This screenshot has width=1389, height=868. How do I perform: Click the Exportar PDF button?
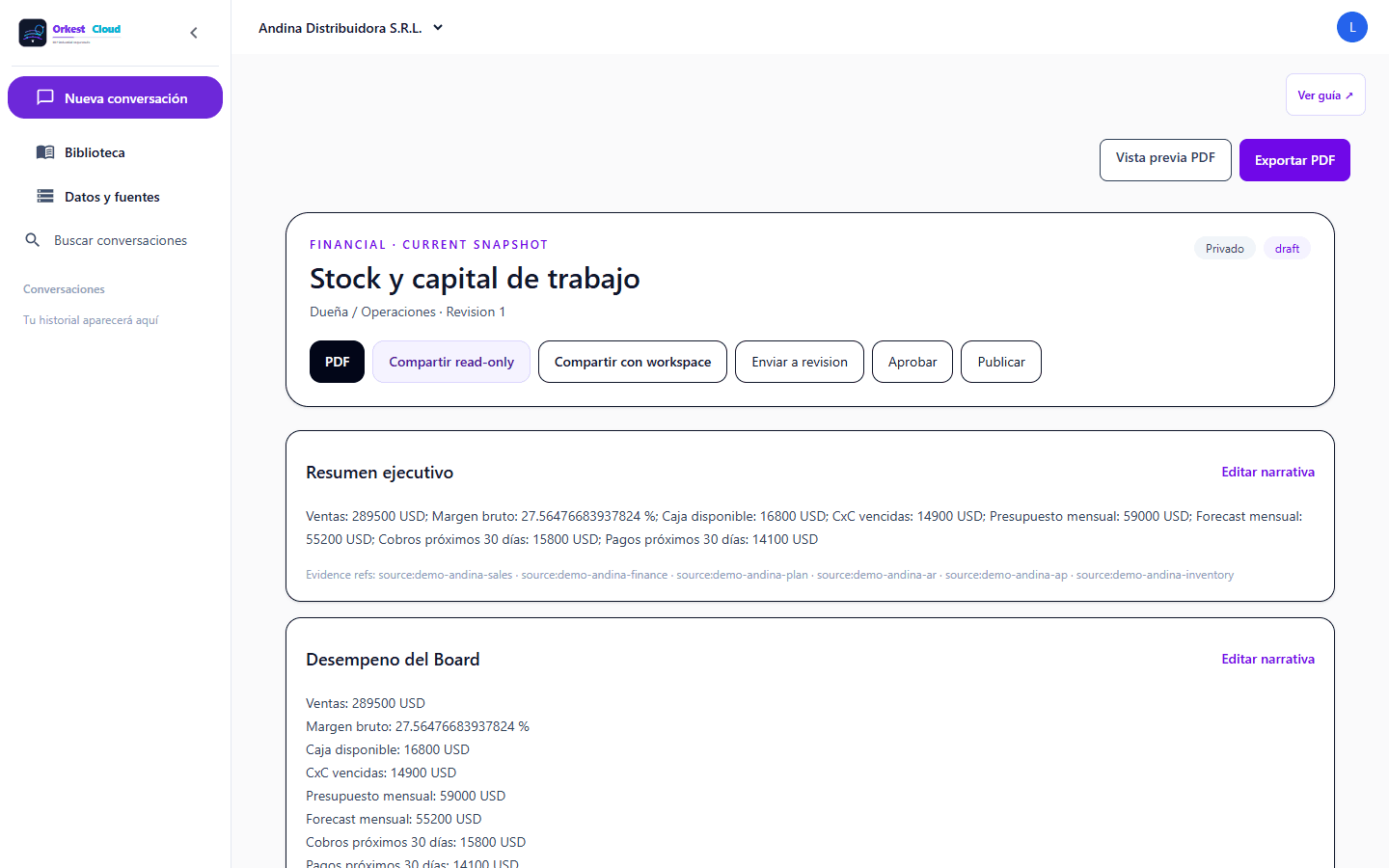tap(1294, 160)
